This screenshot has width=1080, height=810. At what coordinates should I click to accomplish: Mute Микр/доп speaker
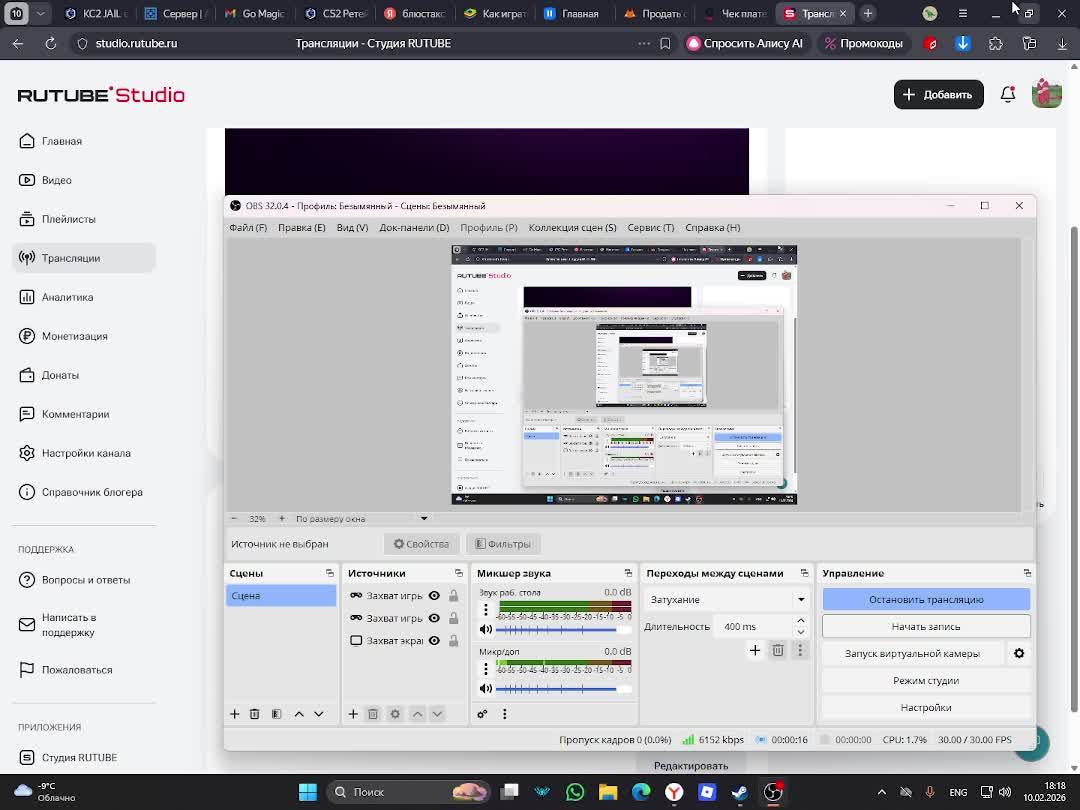click(x=486, y=689)
